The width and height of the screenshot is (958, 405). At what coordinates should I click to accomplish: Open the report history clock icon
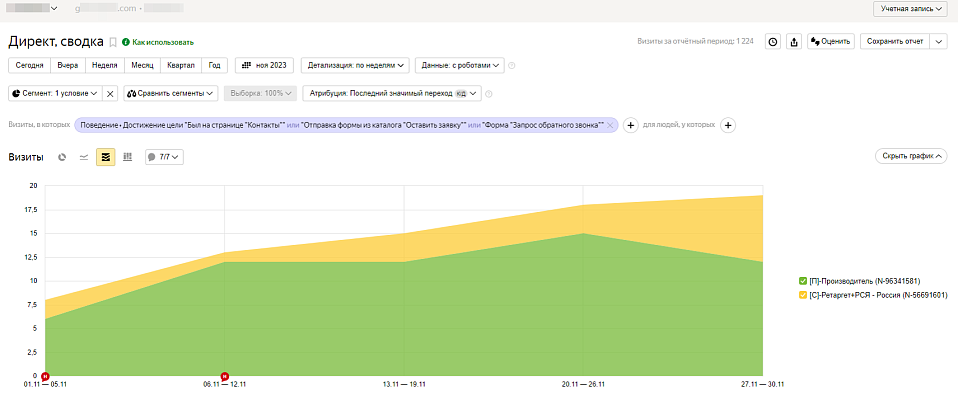pos(773,42)
